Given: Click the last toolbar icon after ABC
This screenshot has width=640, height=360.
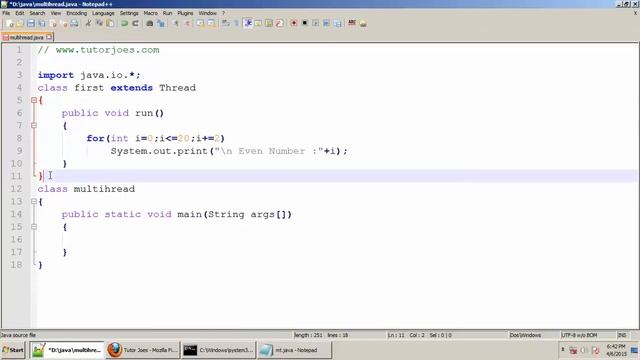Looking at the screenshot, I should pos(363,24).
